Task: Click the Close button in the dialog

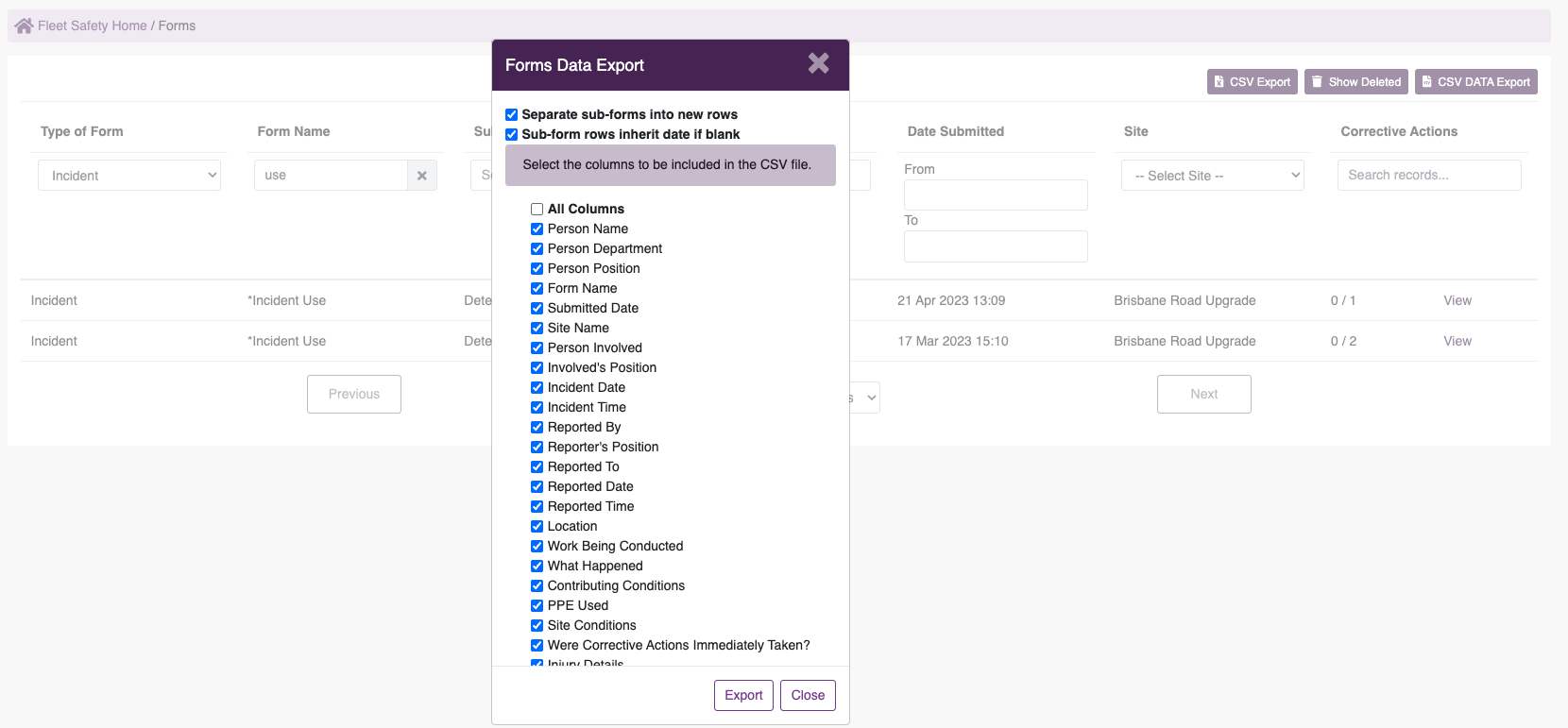Action: (808, 695)
